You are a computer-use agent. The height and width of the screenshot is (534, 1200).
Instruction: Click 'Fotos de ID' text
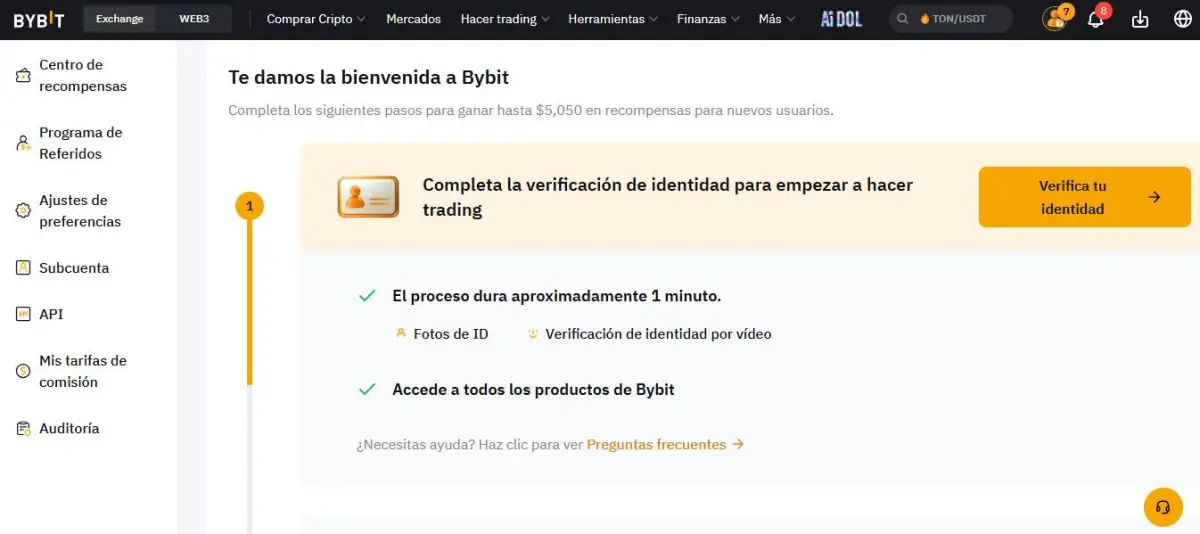pyautogui.click(x=451, y=334)
